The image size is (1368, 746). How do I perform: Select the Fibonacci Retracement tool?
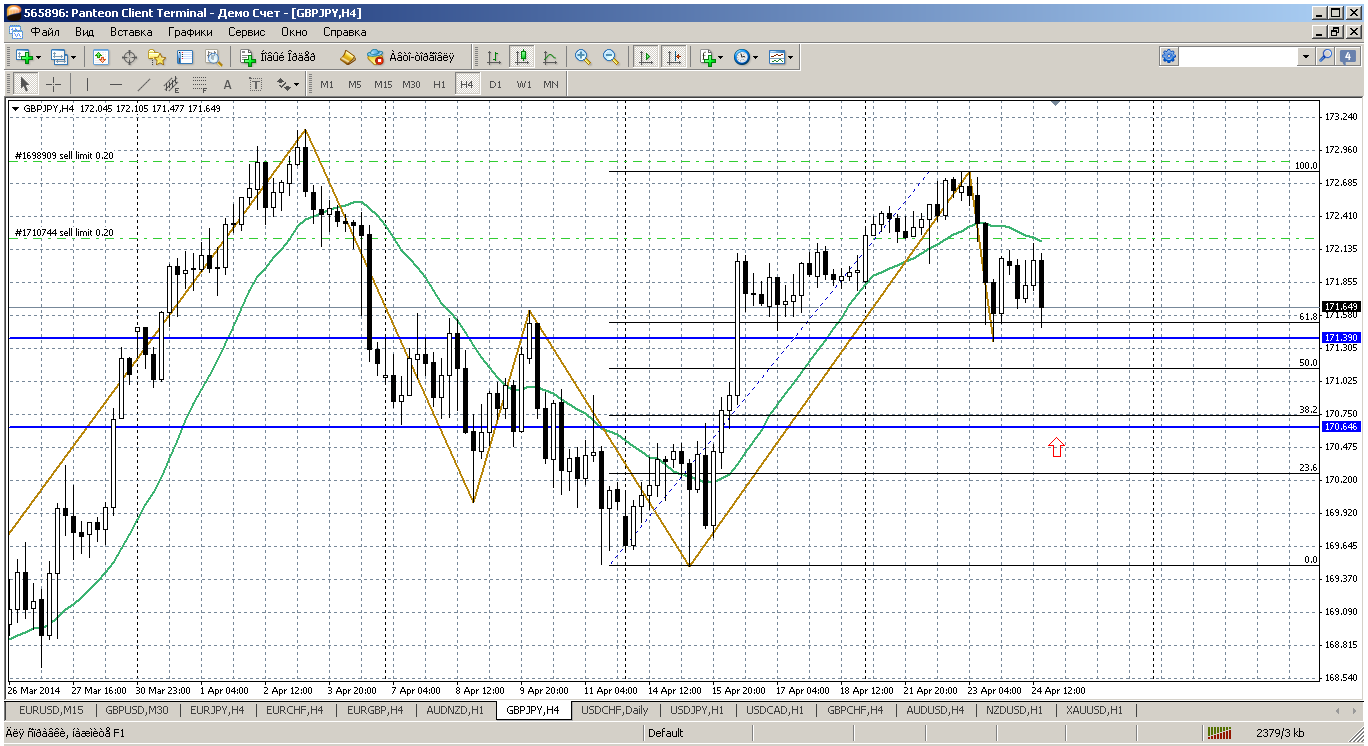click(x=199, y=84)
